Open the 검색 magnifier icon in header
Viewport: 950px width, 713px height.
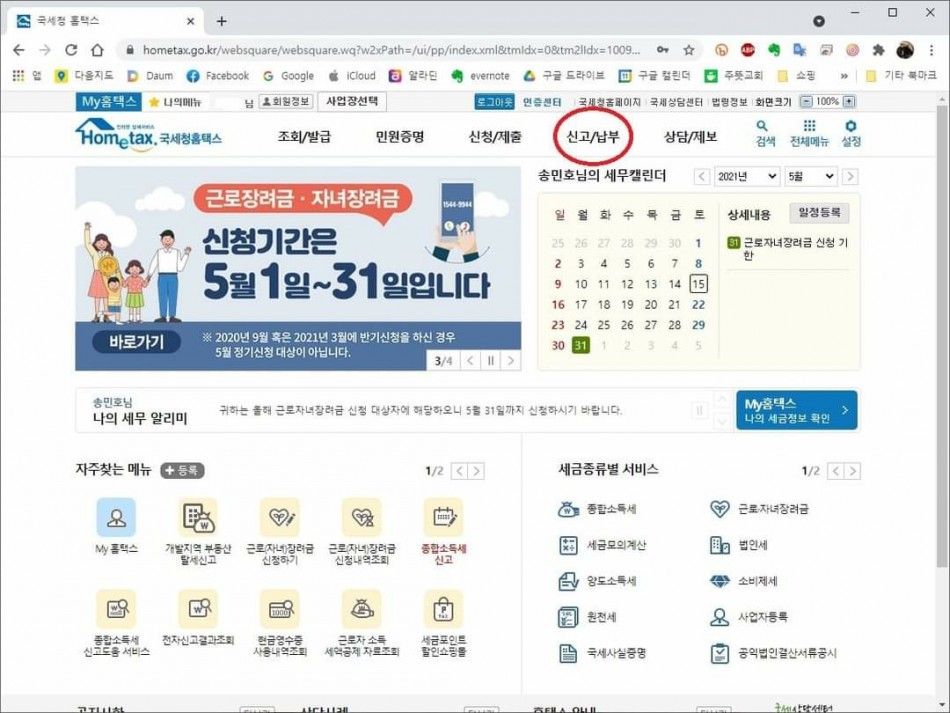(765, 128)
